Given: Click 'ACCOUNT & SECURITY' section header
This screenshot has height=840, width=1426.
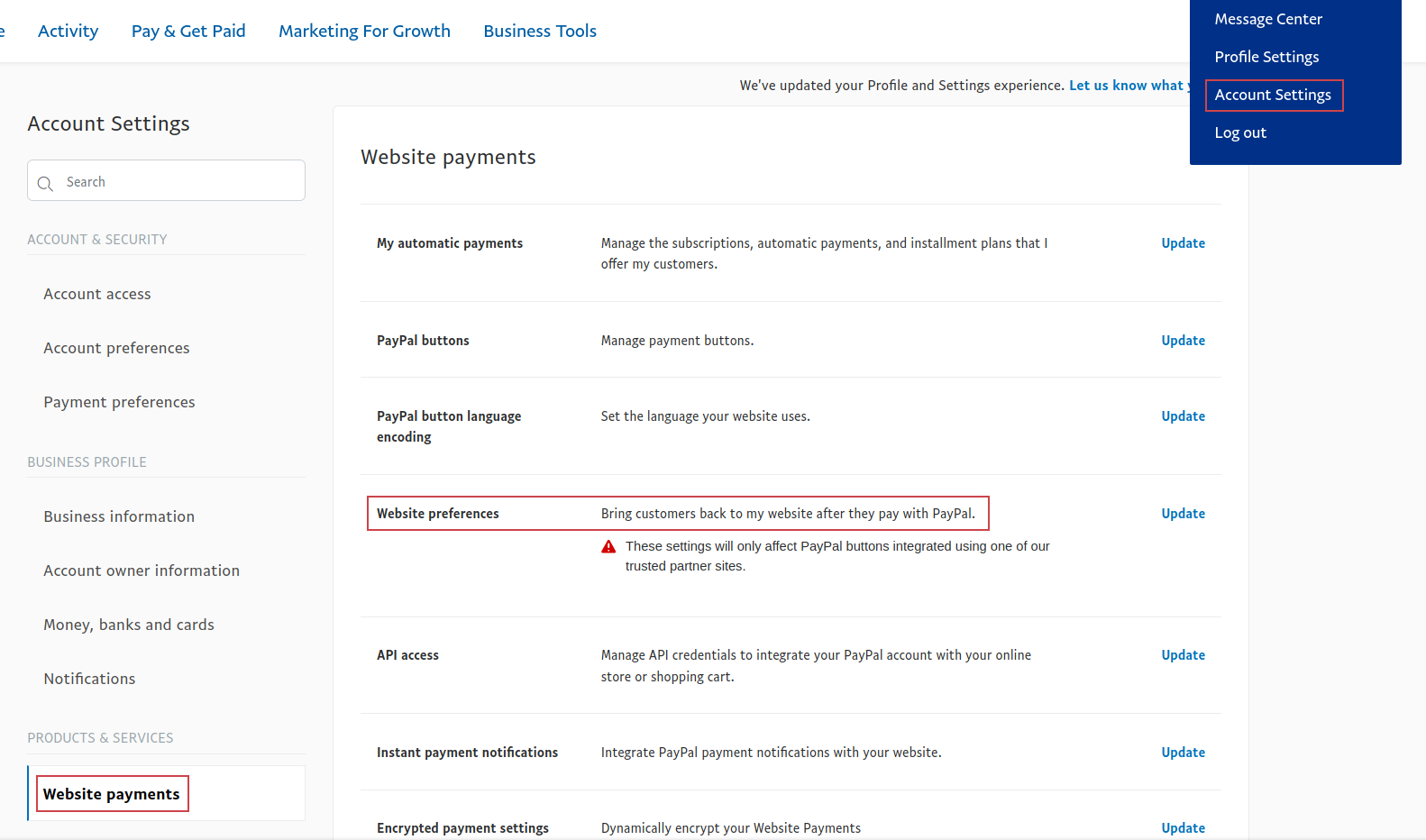Looking at the screenshot, I should tap(97, 240).
